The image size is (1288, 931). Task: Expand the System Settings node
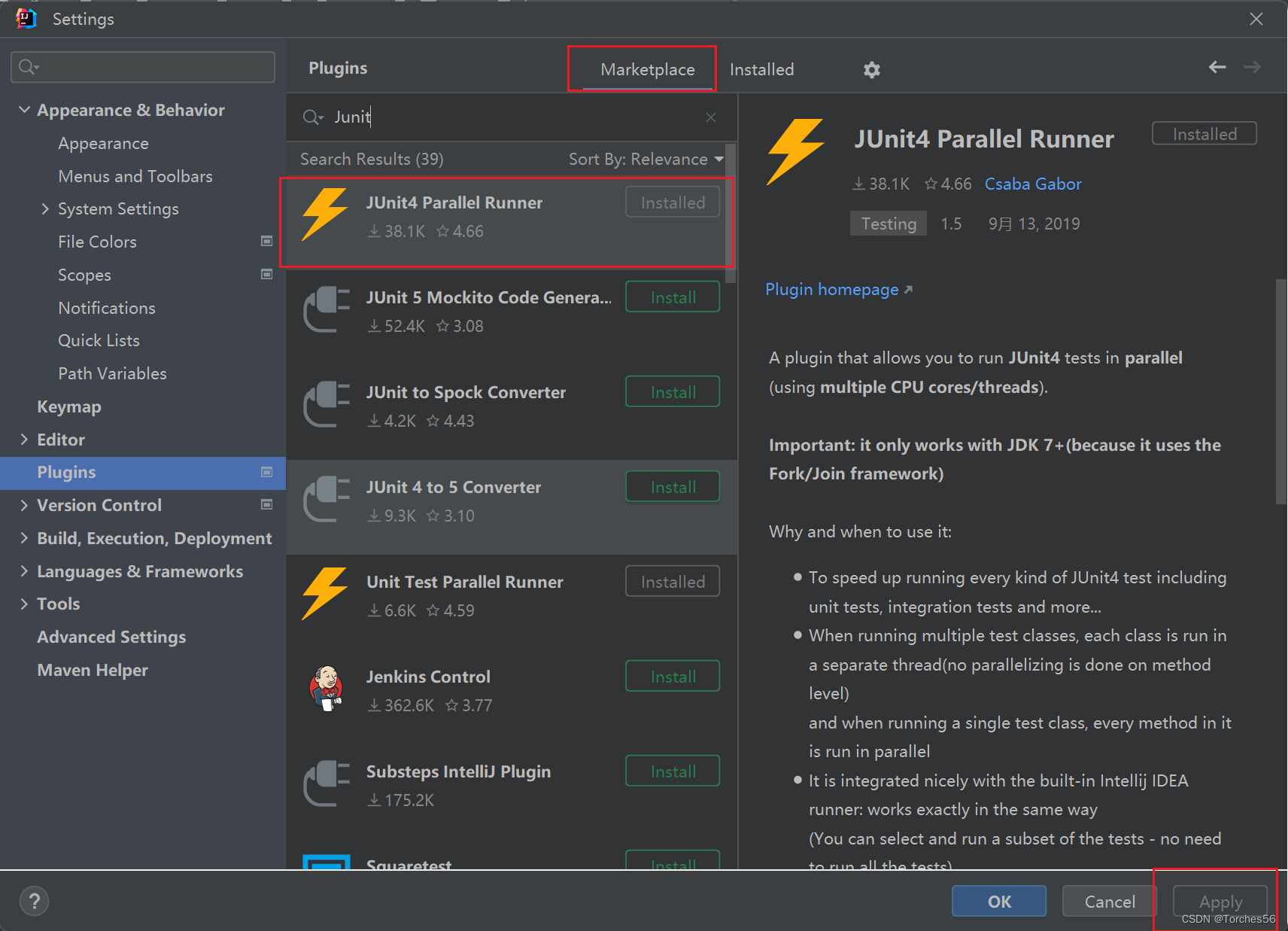pyautogui.click(x=45, y=208)
